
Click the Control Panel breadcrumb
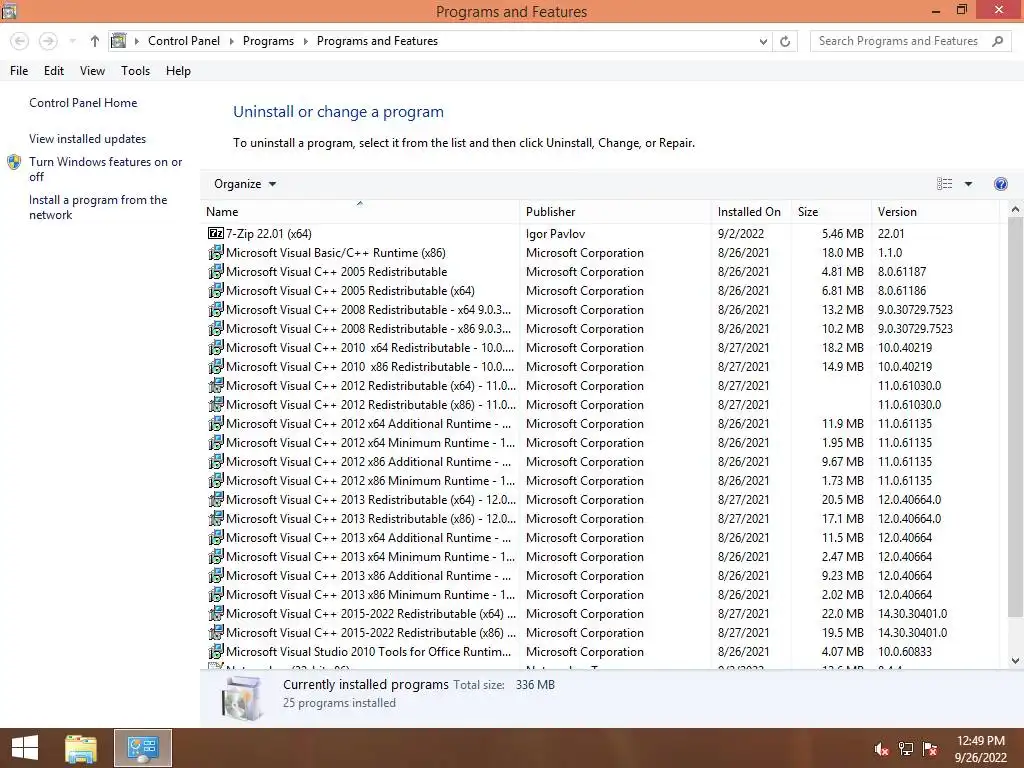[184, 41]
